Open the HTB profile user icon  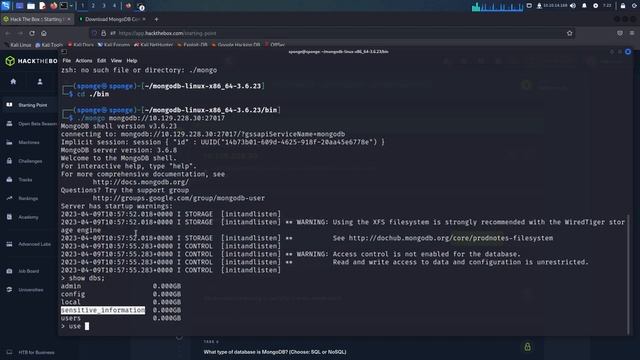click(40, 82)
